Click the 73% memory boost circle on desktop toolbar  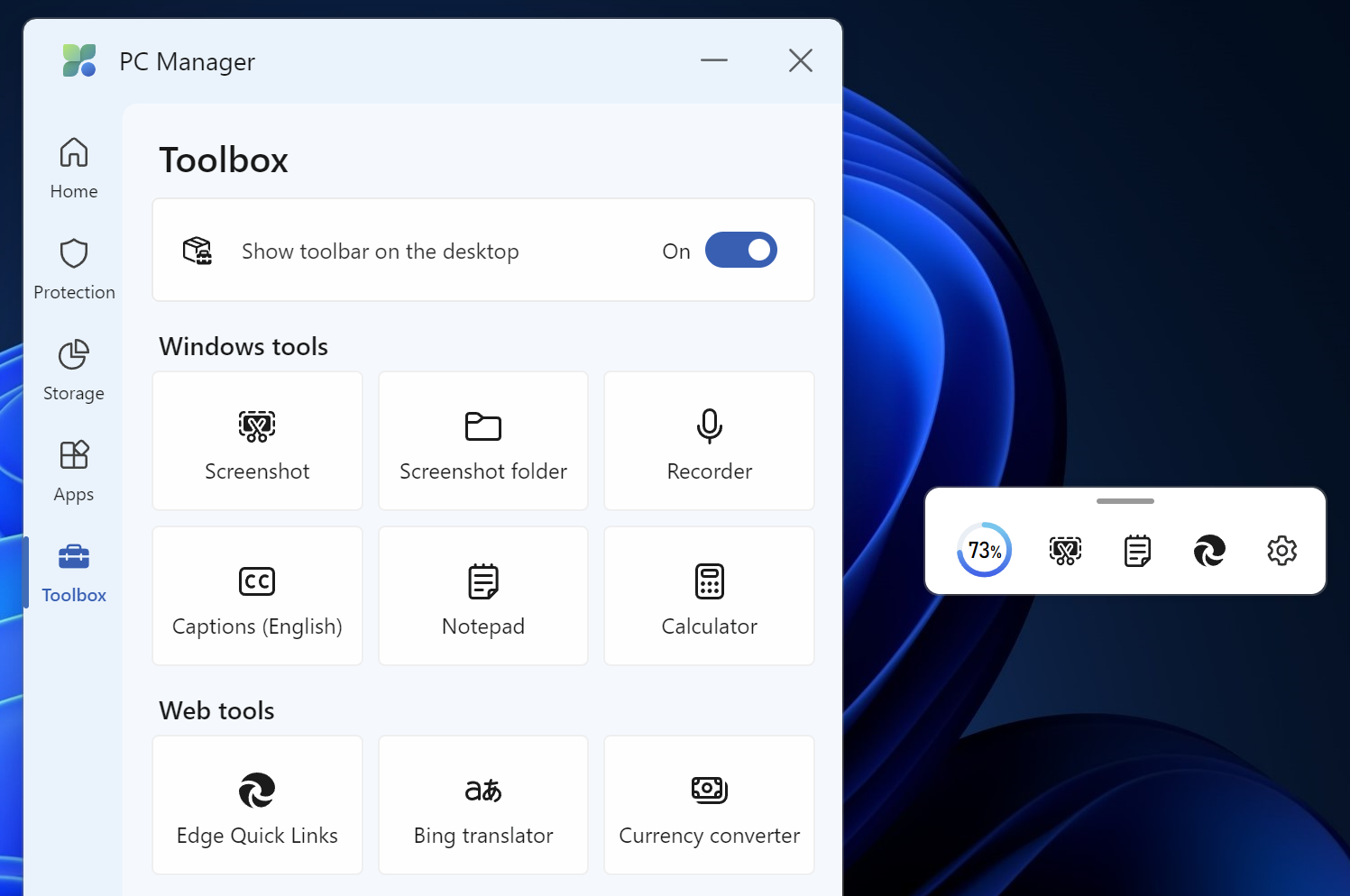tap(984, 550)
